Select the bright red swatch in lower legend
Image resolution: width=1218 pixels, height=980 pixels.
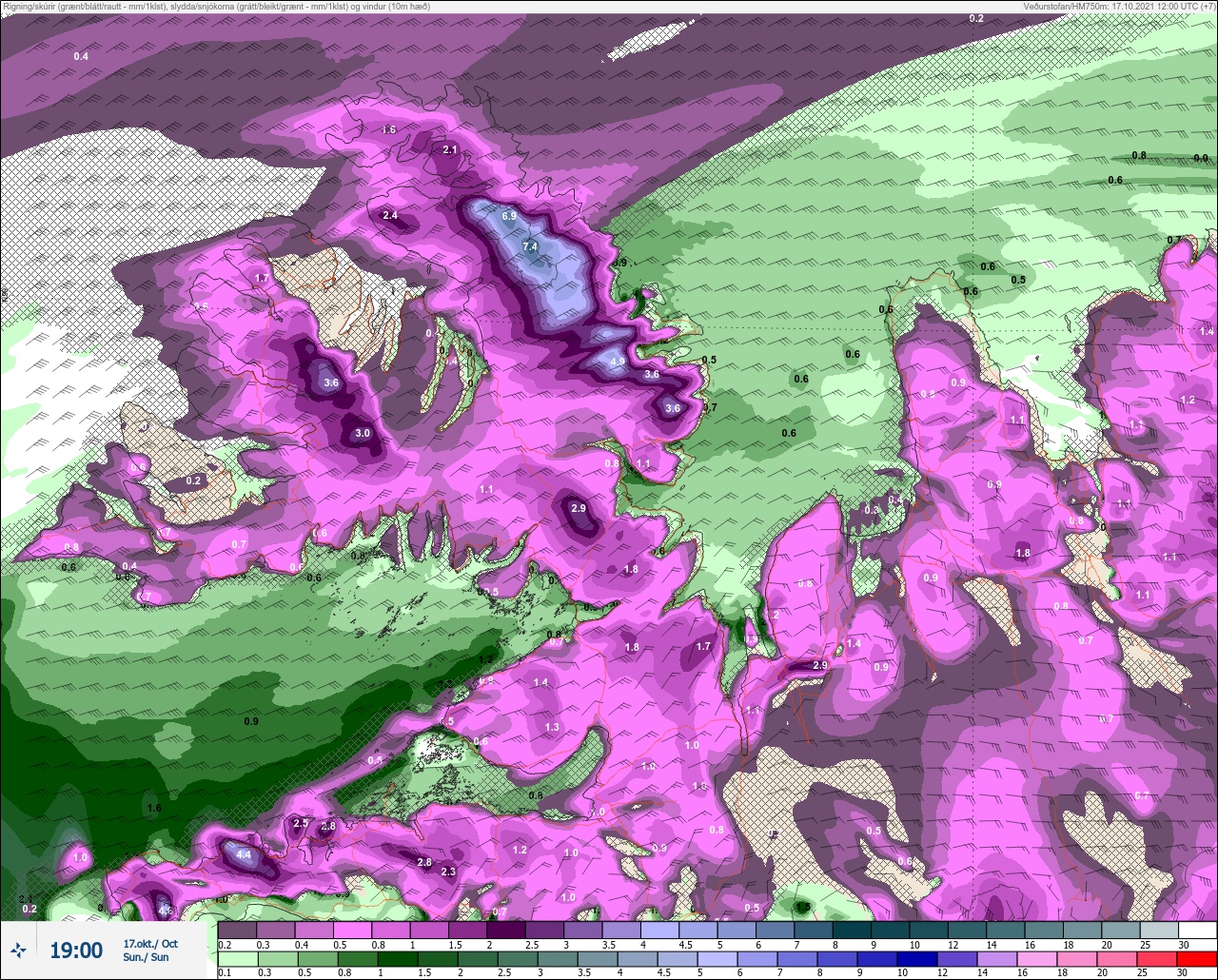tap(1197, 958)
